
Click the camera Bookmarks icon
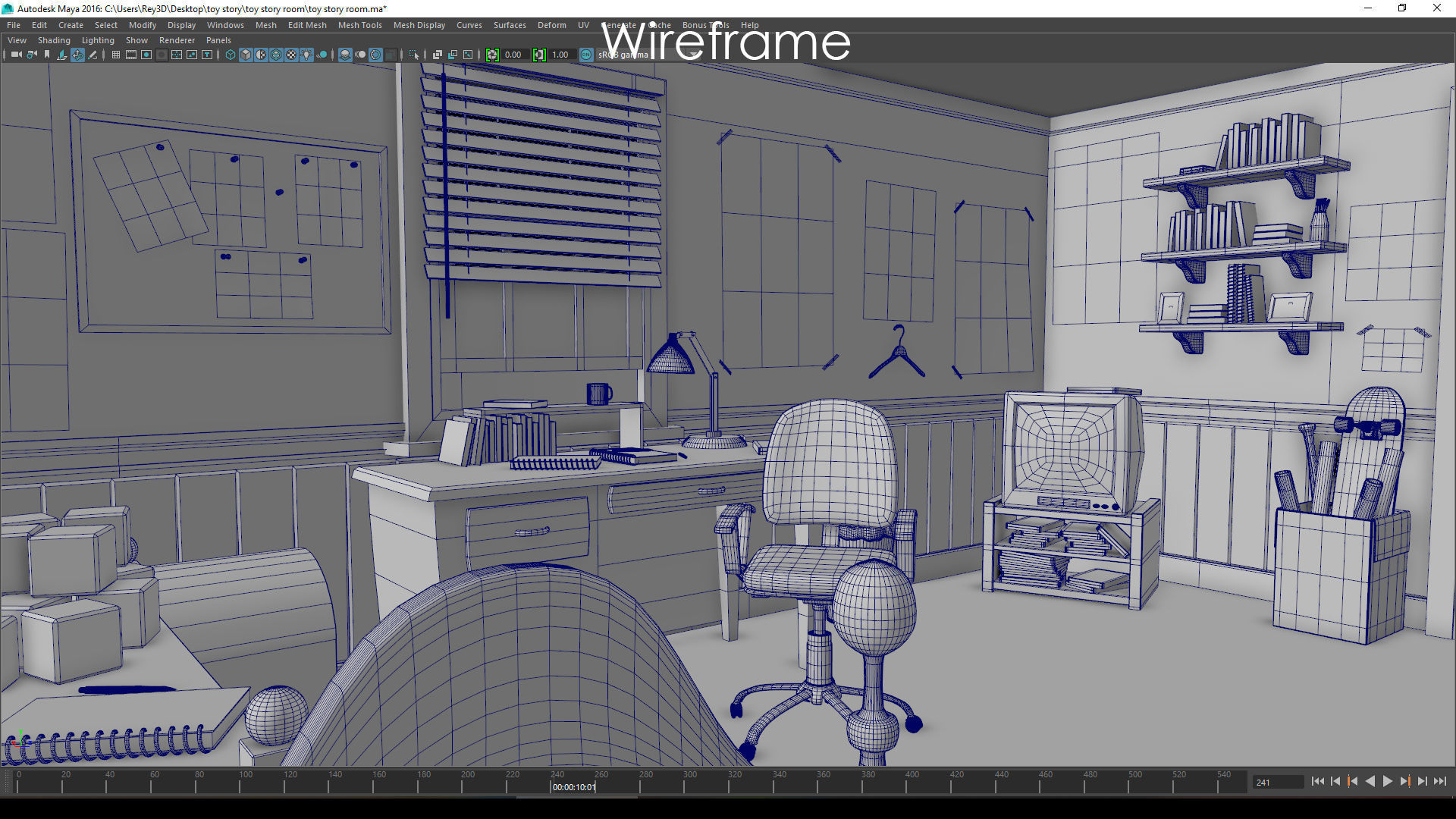coord(47,55)
